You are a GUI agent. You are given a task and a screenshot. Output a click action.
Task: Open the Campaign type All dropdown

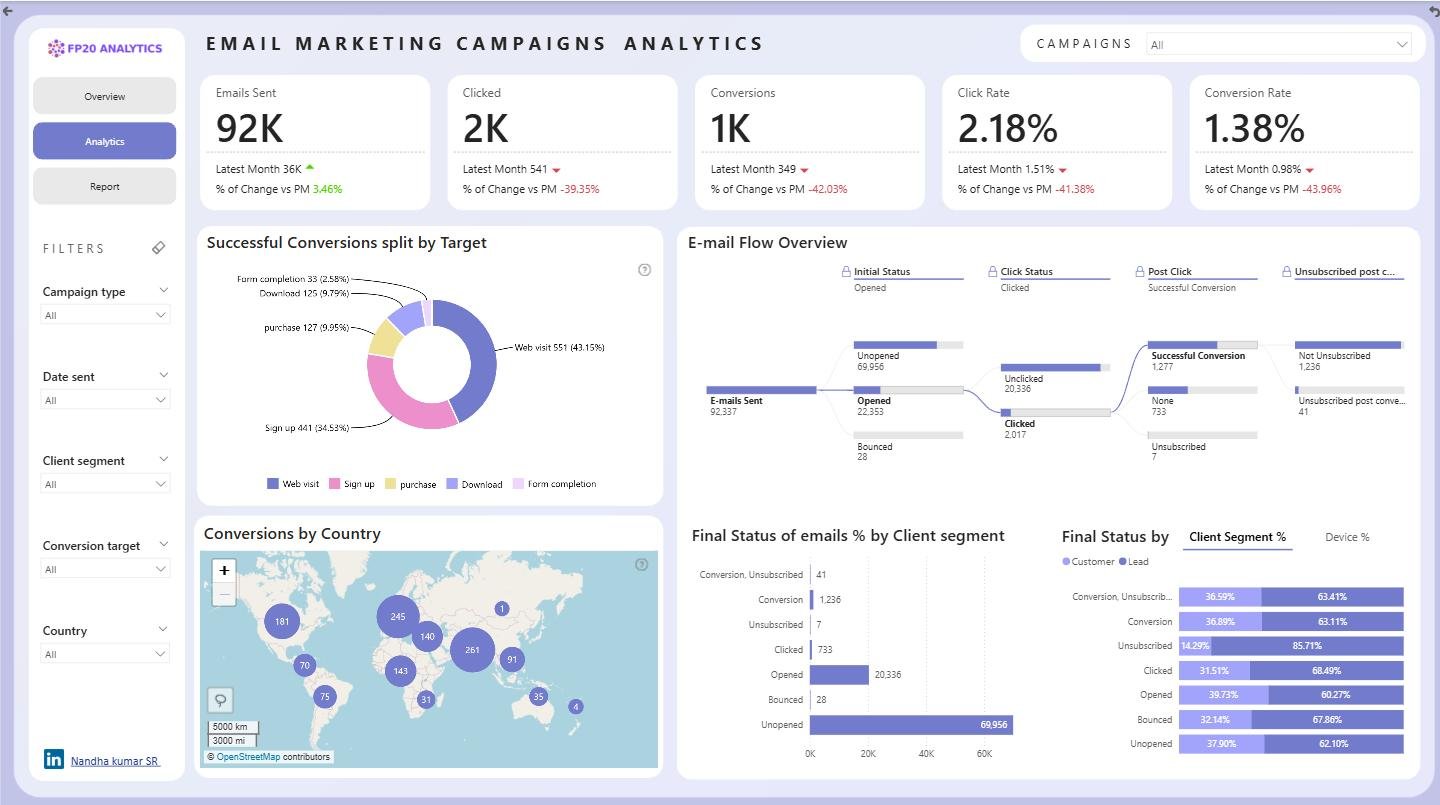coord(106,315)
